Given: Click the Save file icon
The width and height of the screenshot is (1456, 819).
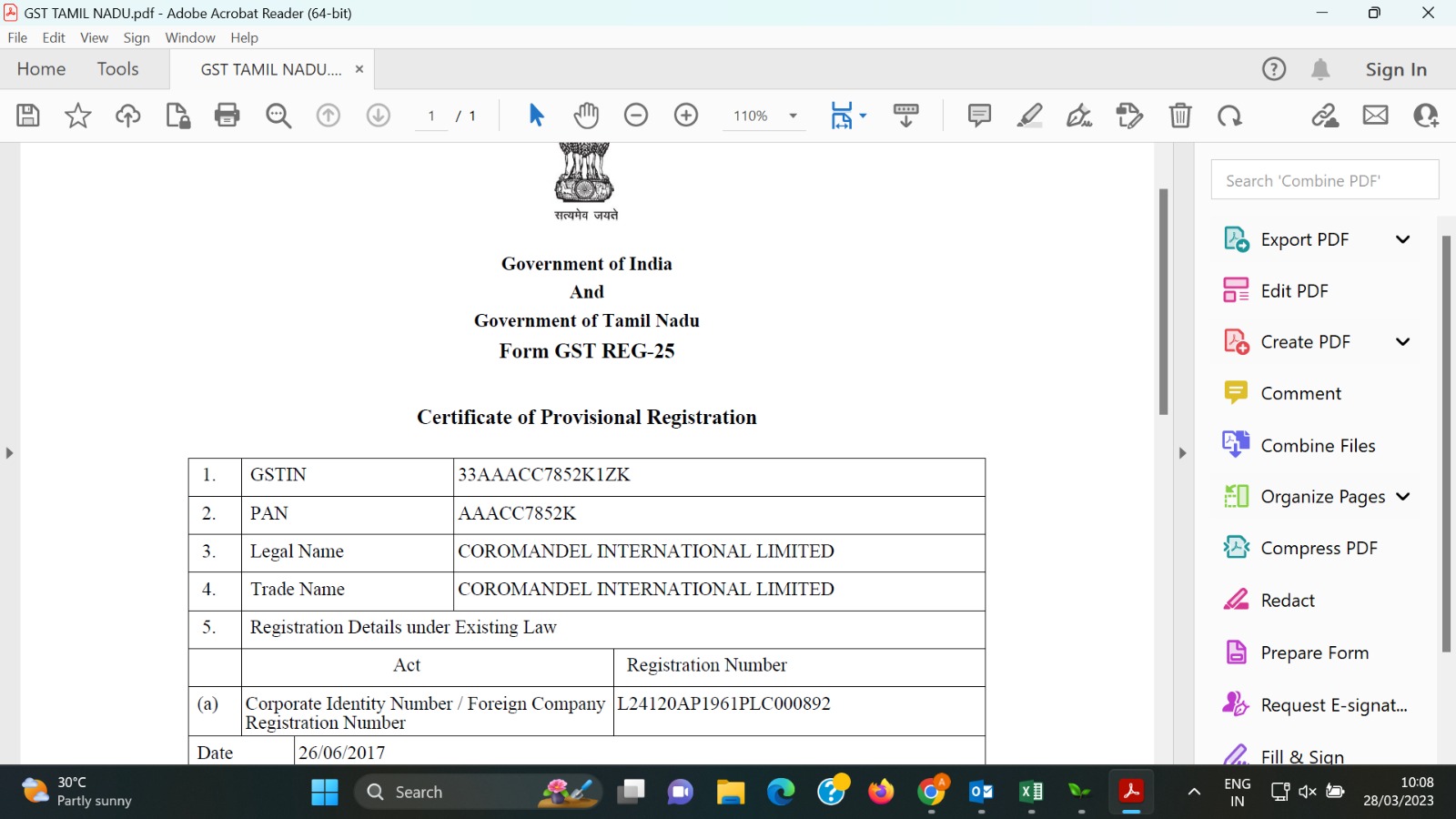Looking at the screenshot, I should tap(28, 116).
